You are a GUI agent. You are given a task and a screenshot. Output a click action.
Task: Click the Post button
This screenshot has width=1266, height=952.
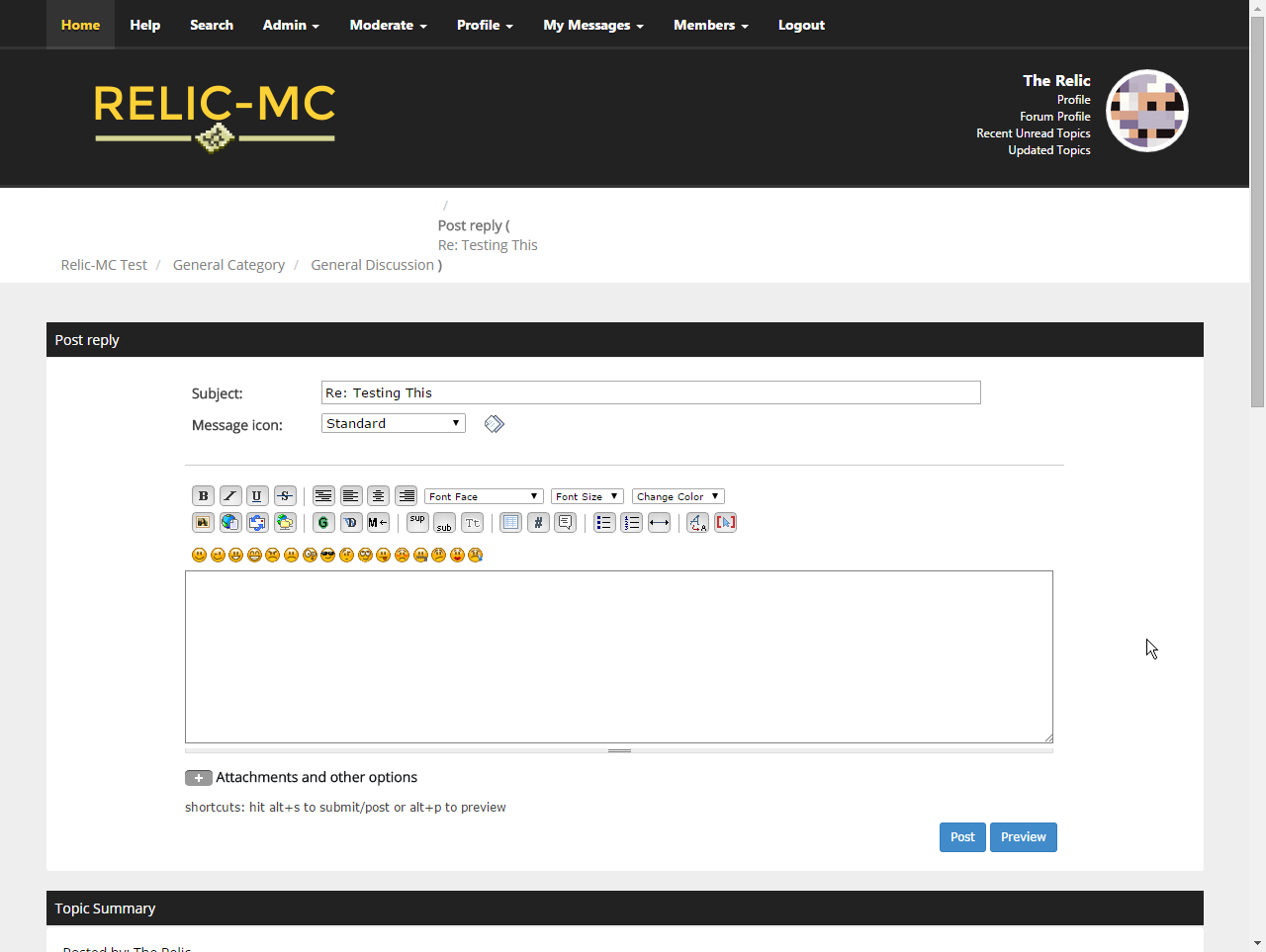coord(962,837)
